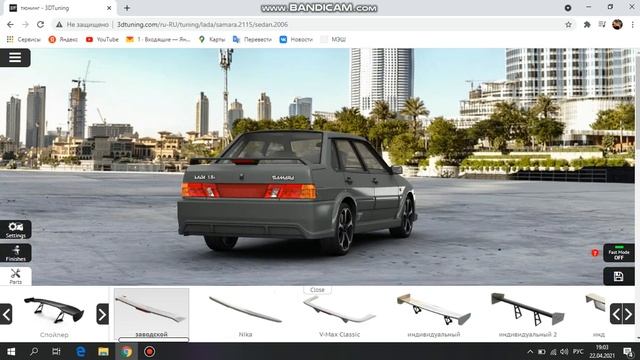Open the МЭШ bookmark
The image size is (640, 360).
(333, 39)
